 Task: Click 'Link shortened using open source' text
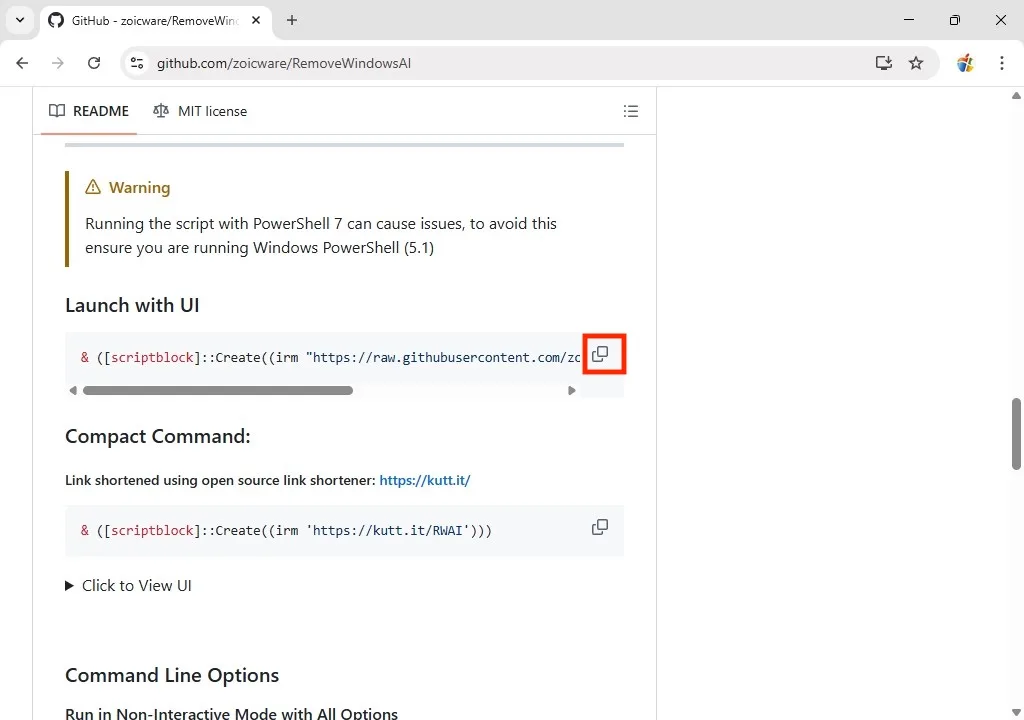(220, 480)
